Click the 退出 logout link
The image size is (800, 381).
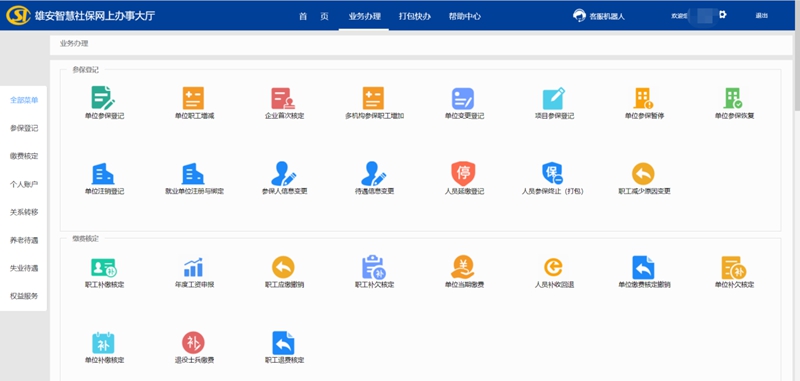tap(762, 16)
